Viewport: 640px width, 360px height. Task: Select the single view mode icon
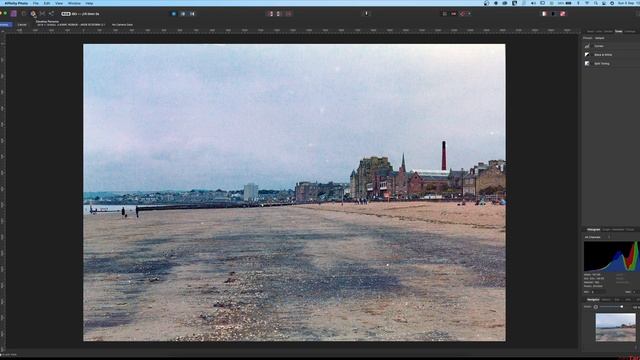click(x=173, y=13)
